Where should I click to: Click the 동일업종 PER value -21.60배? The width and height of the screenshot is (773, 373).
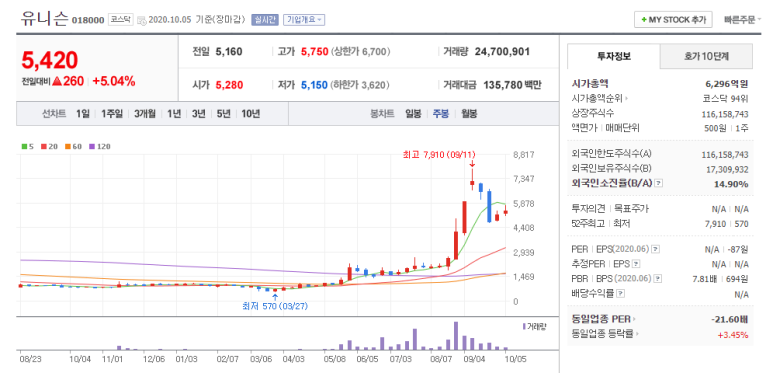tap(730, 319)
